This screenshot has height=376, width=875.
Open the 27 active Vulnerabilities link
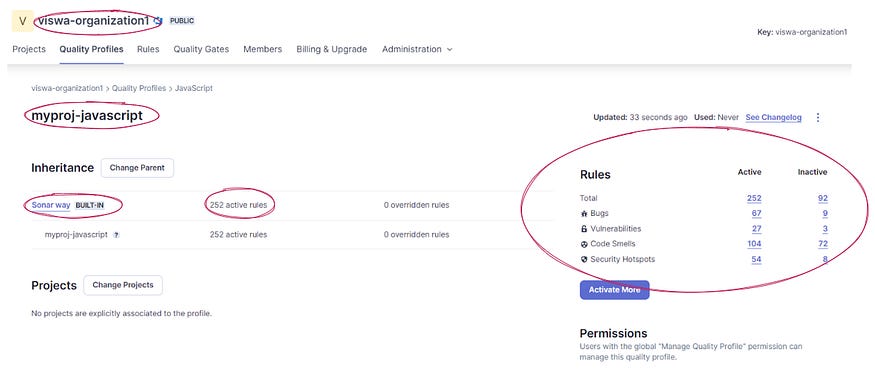[757, 229]
